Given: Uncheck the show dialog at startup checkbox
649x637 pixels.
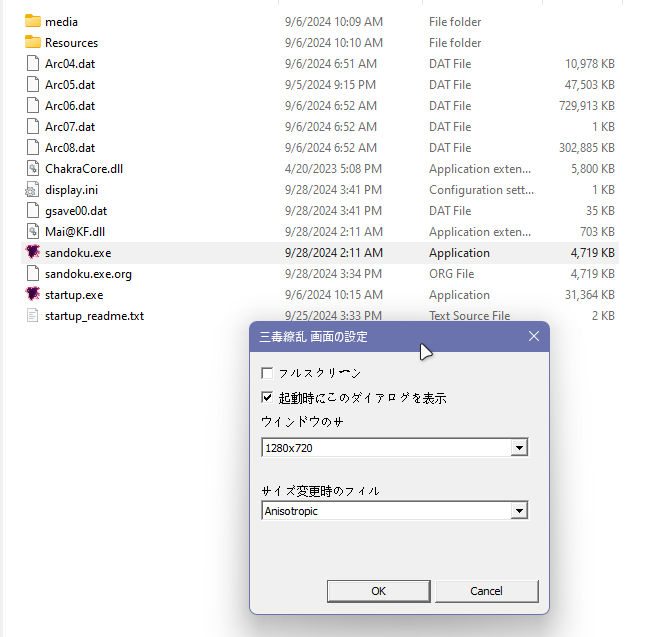Looking at the screenshot, I should (x=267, y=397).
